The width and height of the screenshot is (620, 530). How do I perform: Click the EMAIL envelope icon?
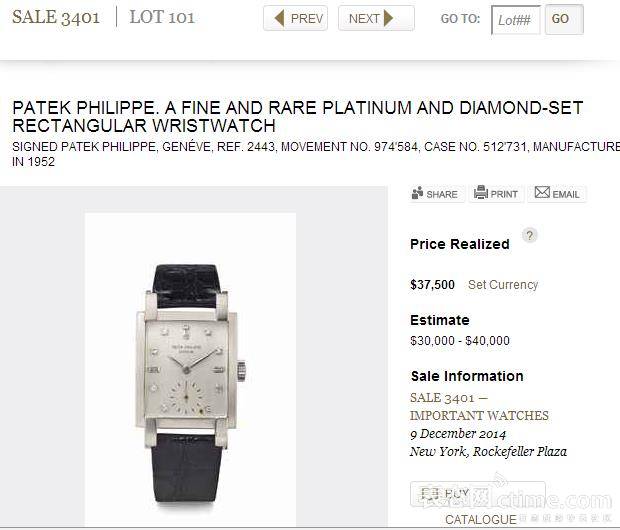pyautogui.click(x=542, y=192)
